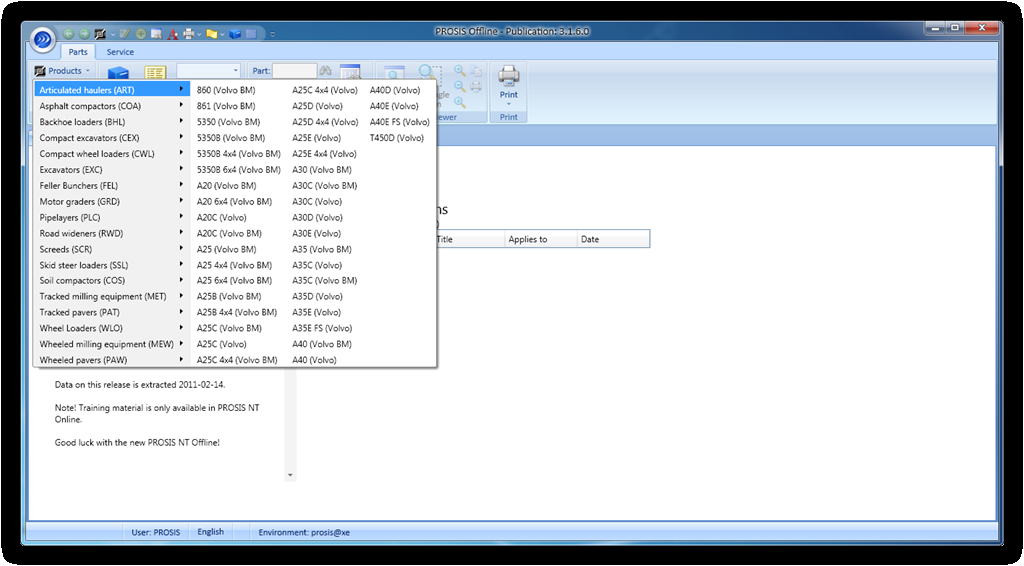
Task: Click the large Print button icon
Action: click(x=509, y=76)
